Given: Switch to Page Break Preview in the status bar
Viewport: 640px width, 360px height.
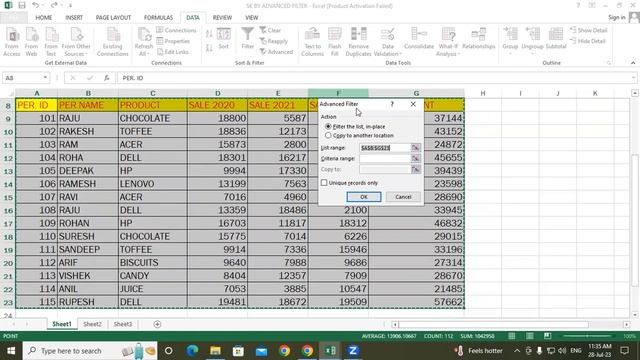Looking at the screenshot, I should (547, 336).
